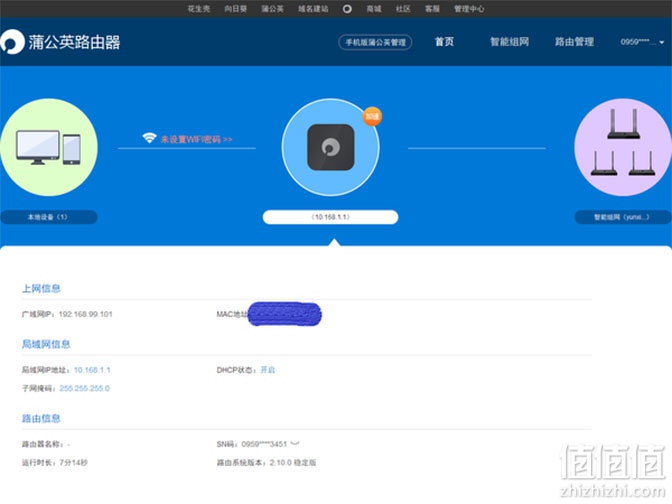Open 管理中心 in top bar
The image size is (672, 504).
coord(469,9)
